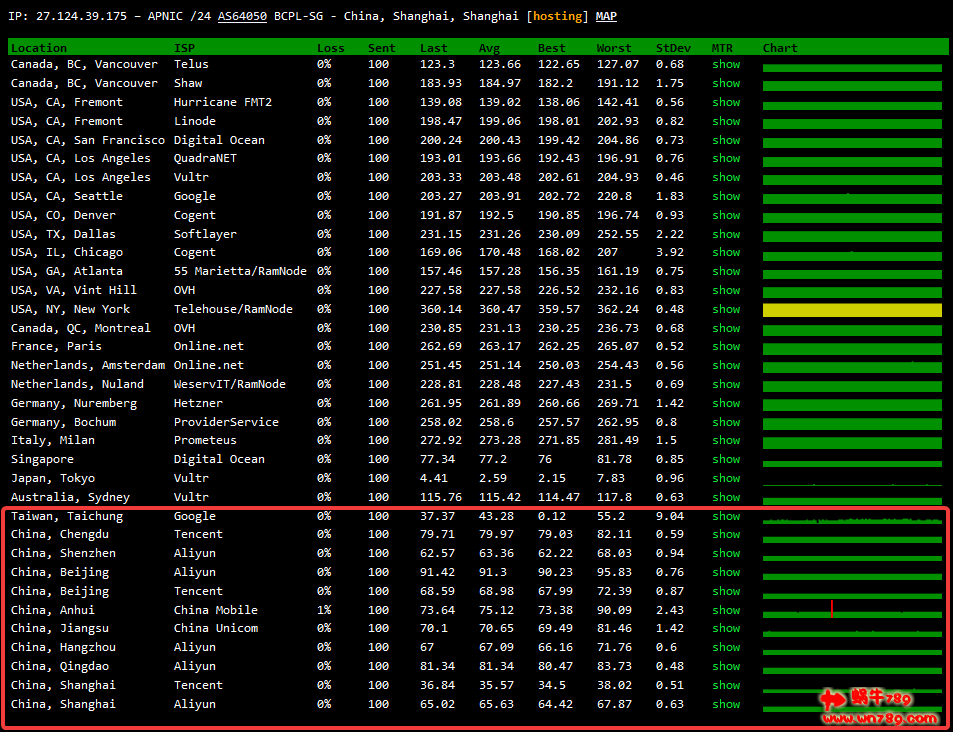
Task: Show MTR for Chicago Cogent row
Action: click(726, 252)
